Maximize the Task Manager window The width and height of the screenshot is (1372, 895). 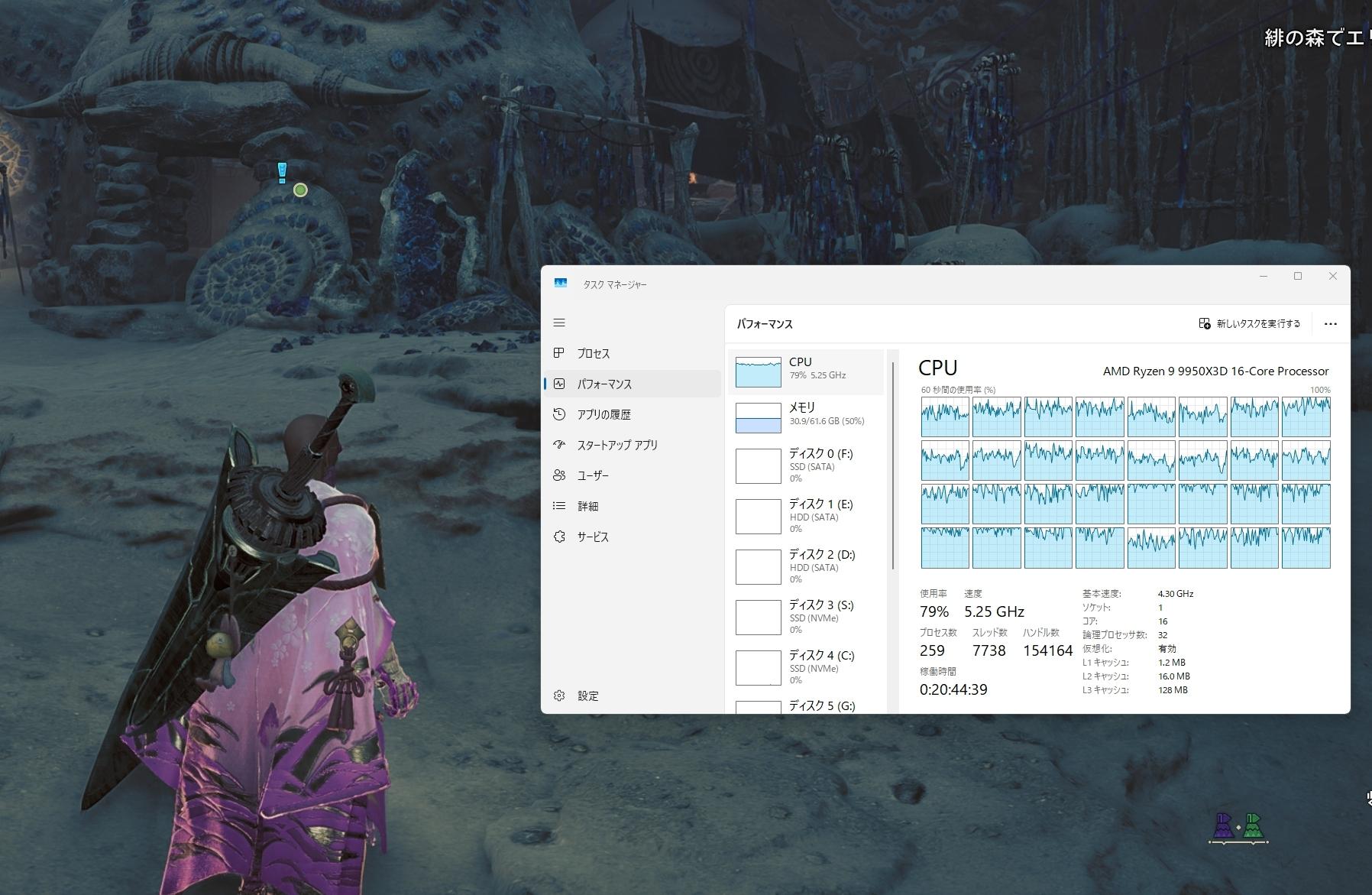coord(1298,276)
